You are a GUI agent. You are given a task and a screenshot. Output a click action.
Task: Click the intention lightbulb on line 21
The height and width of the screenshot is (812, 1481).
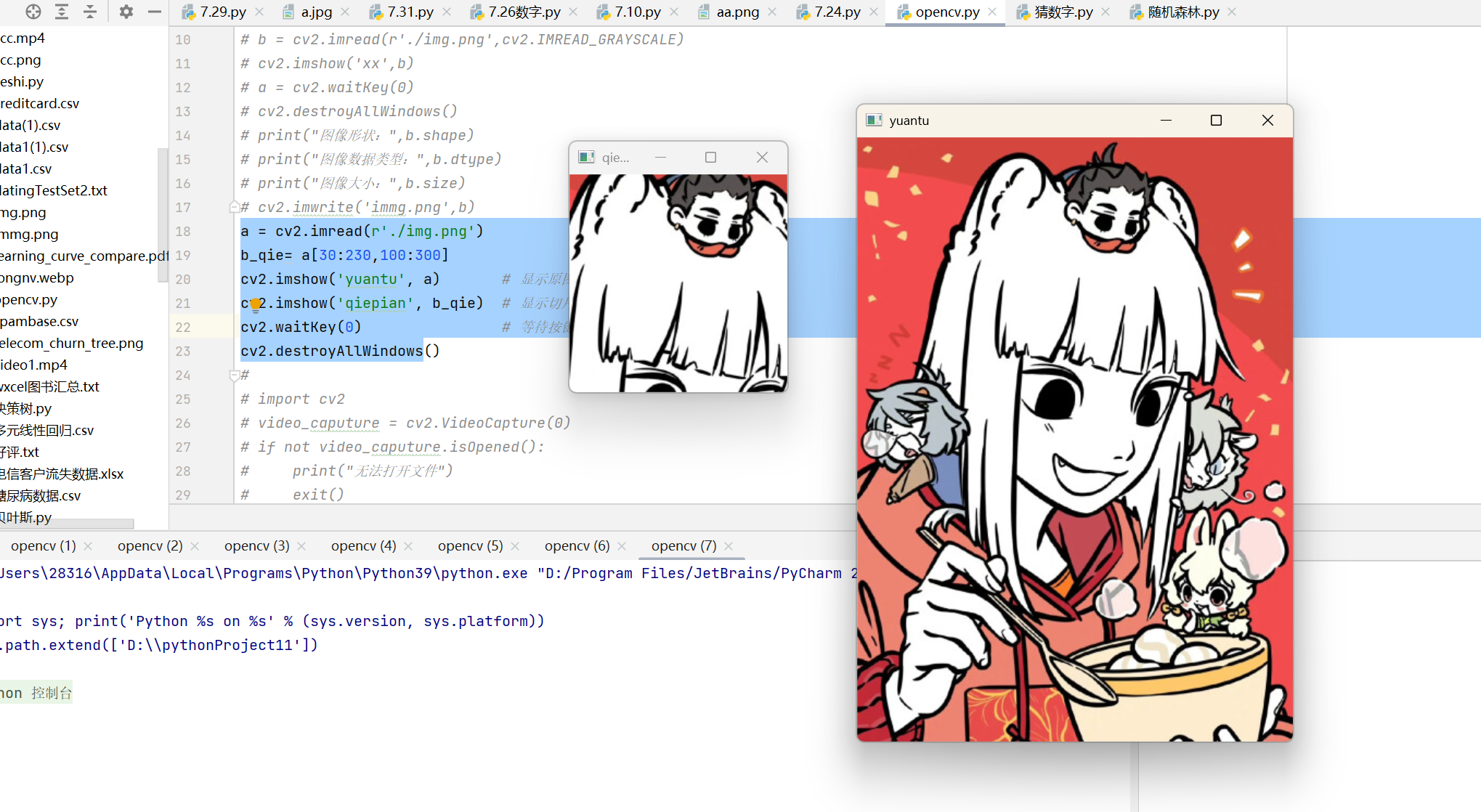tap(255, 304)
